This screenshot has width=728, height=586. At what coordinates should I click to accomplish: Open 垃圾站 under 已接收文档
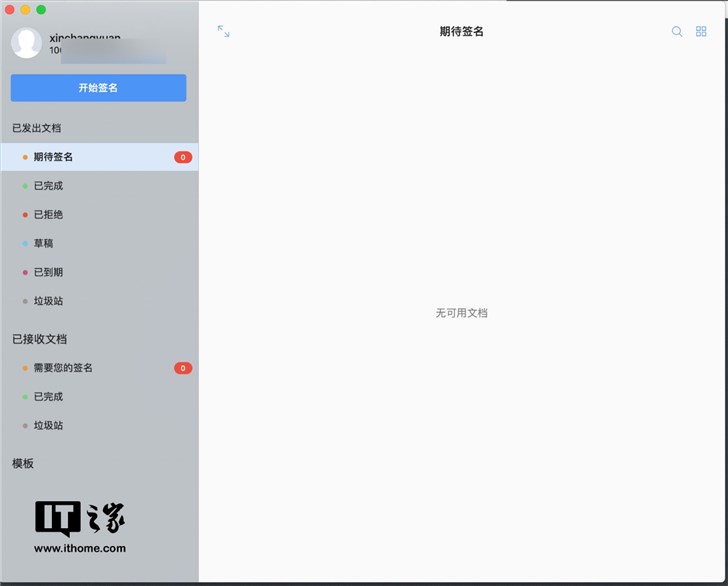tap(48, 425)
